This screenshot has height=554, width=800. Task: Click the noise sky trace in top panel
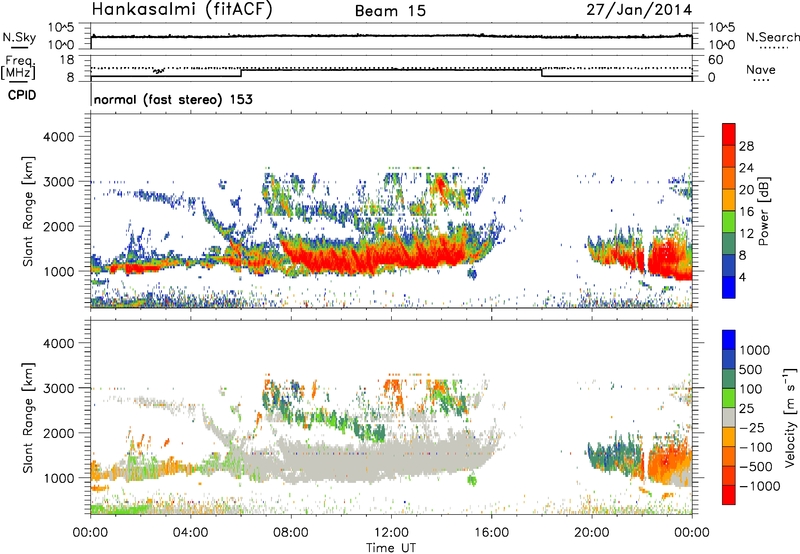pyautogui.click(x=391, y=36)
